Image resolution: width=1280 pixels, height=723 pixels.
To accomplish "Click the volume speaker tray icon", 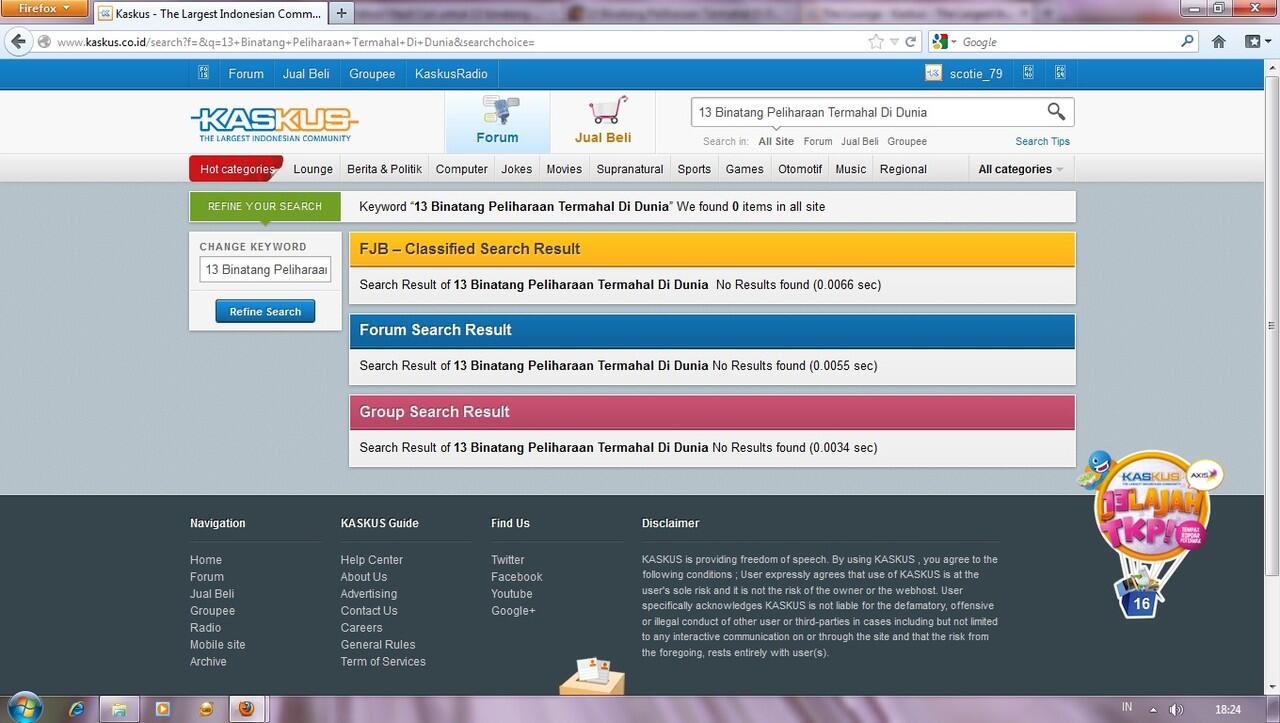I will click(x=1176, y=709).
